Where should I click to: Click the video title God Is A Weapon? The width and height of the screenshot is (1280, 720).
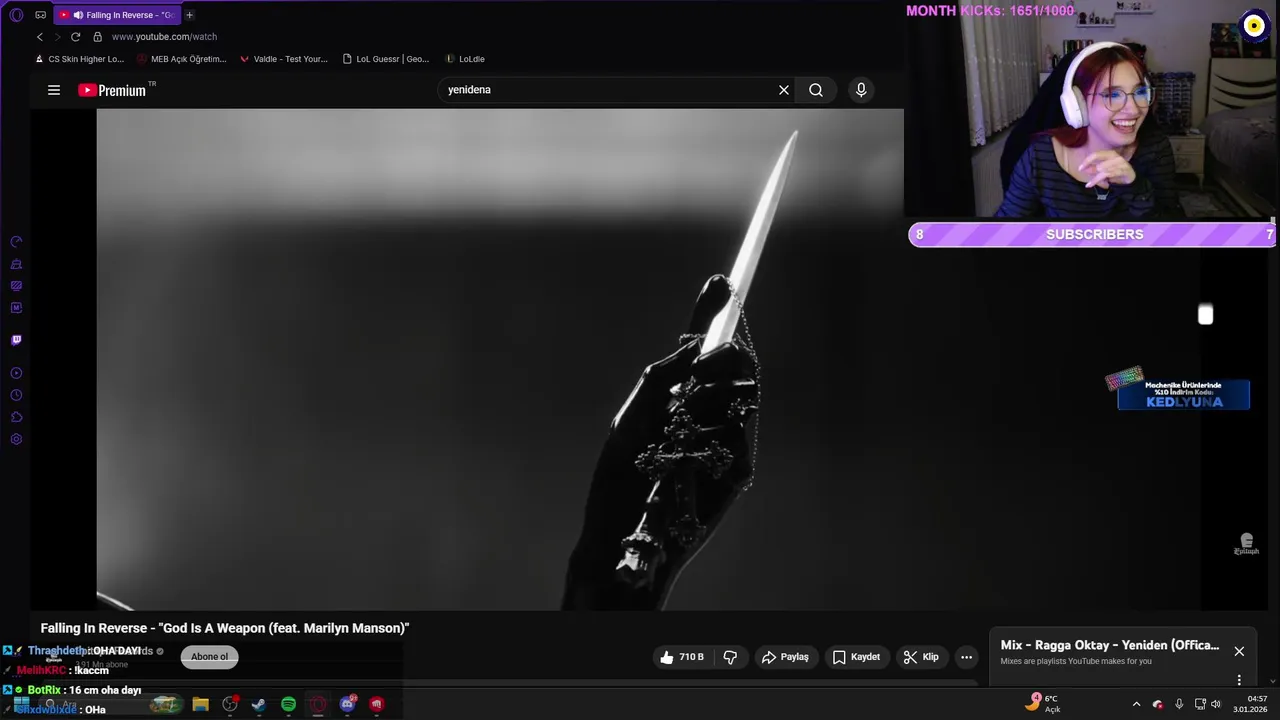click(225, 628)
